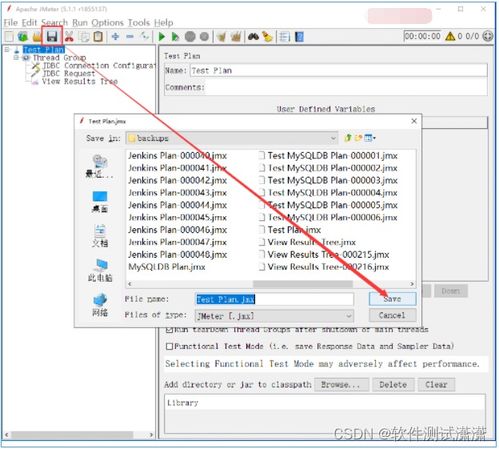Click the warning triangle log icon
499x449 pixels.
[x=450, y=36]
